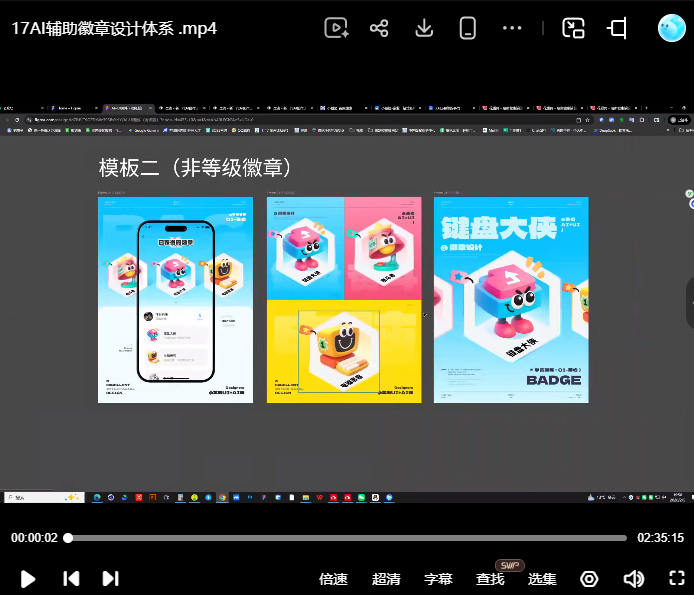Open the three-dots more options menu
The height and width of the screenshot is (595, 694).
[x=512, y=28]
